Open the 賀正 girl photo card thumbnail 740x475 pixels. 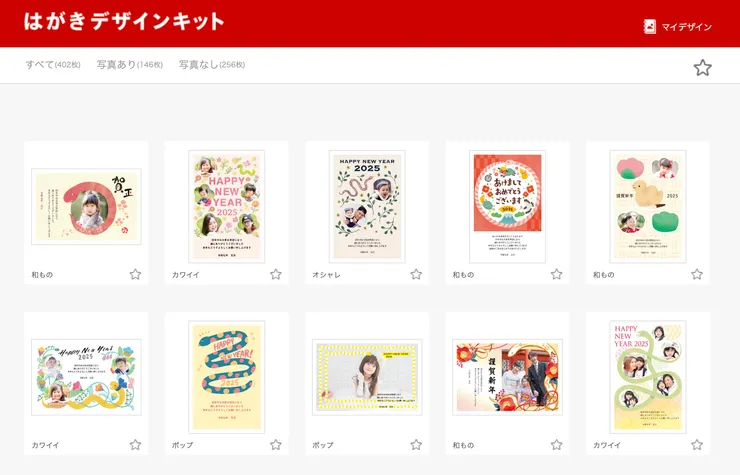click(x=86, y=206)
